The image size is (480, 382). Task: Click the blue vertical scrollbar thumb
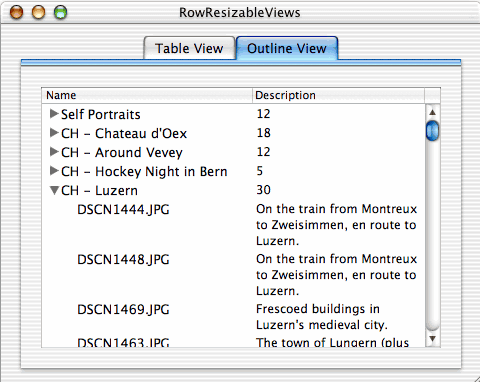click(432, 131)
